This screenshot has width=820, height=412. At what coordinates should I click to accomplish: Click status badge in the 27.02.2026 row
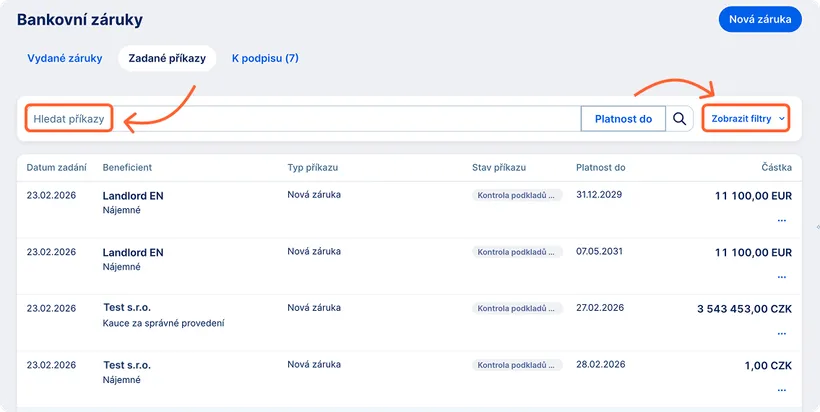(x=517, y=308)
